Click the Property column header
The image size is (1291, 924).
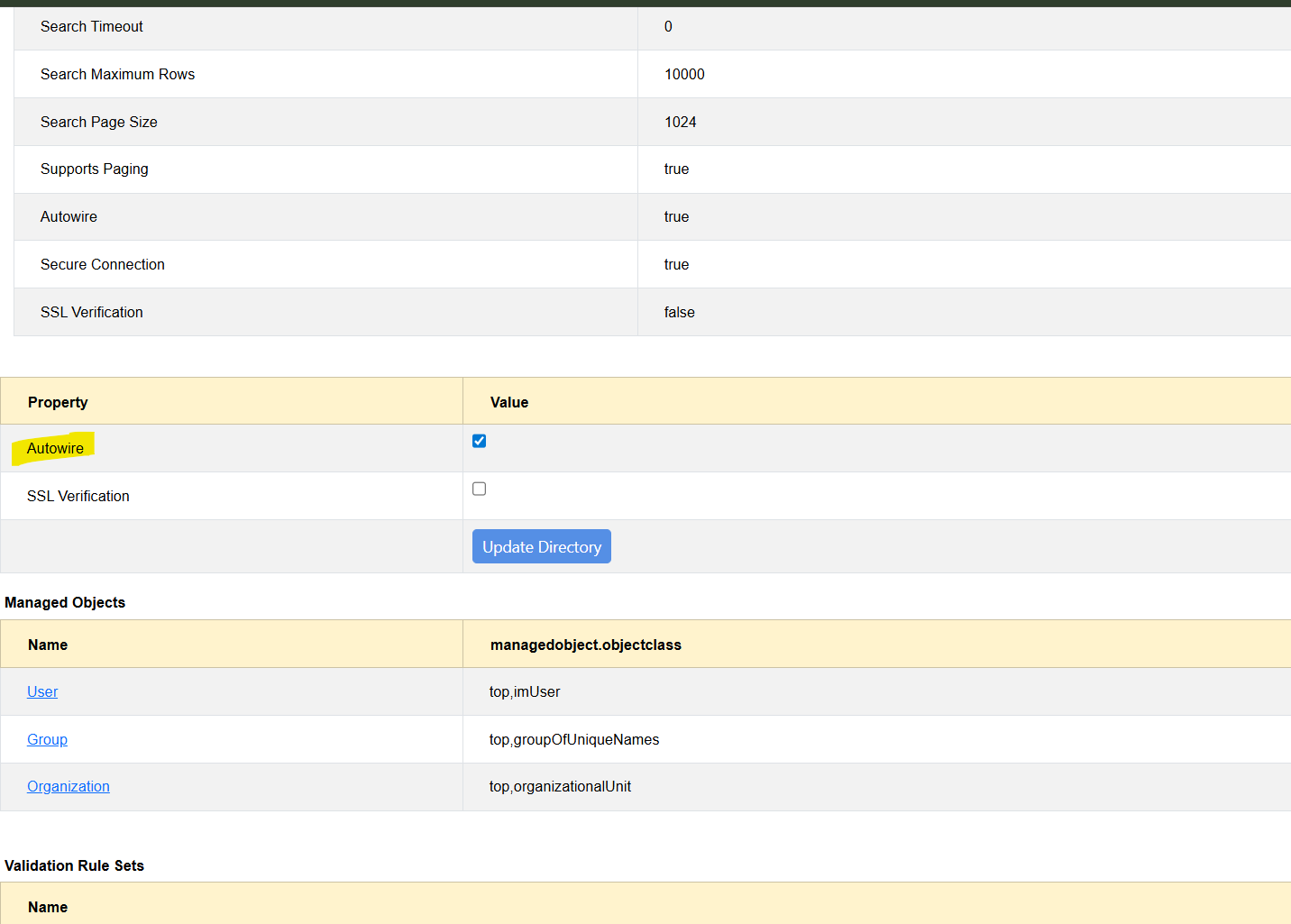coord(58,402)
